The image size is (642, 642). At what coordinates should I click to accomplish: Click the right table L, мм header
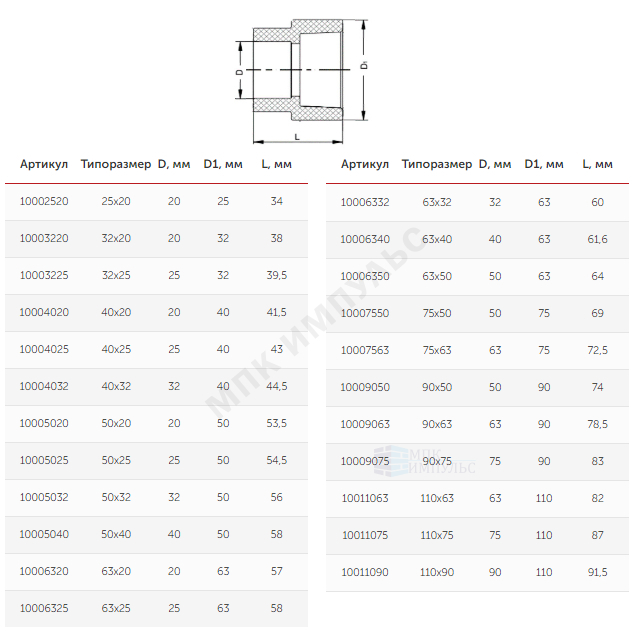tap(597, 165)
